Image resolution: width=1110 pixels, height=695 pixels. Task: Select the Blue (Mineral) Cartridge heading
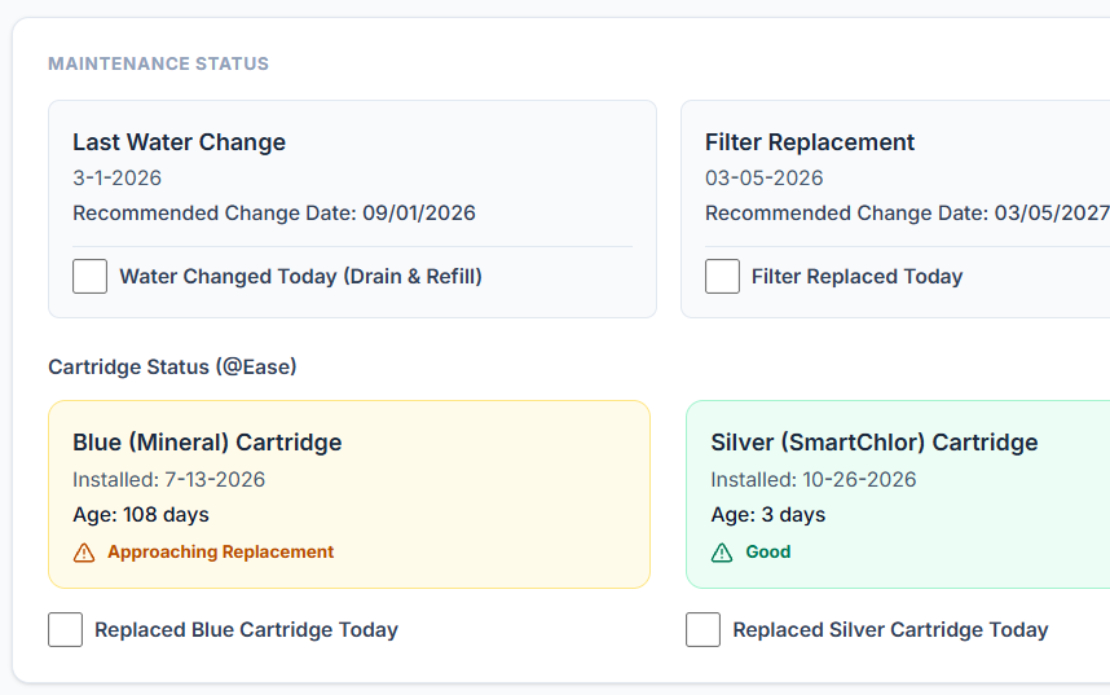(x=207, y=442)
